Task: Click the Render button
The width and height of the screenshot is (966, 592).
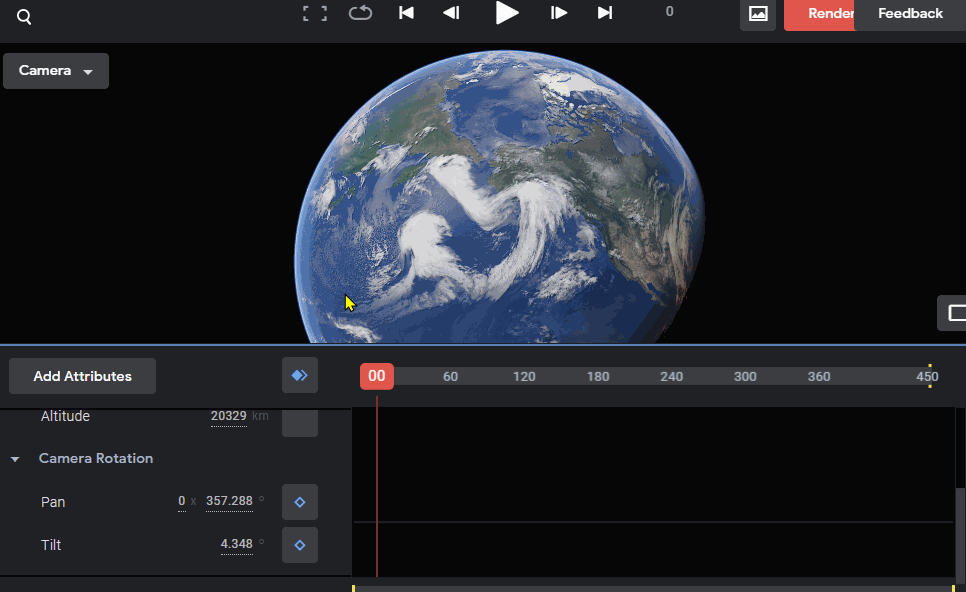Action: point(820,14)
